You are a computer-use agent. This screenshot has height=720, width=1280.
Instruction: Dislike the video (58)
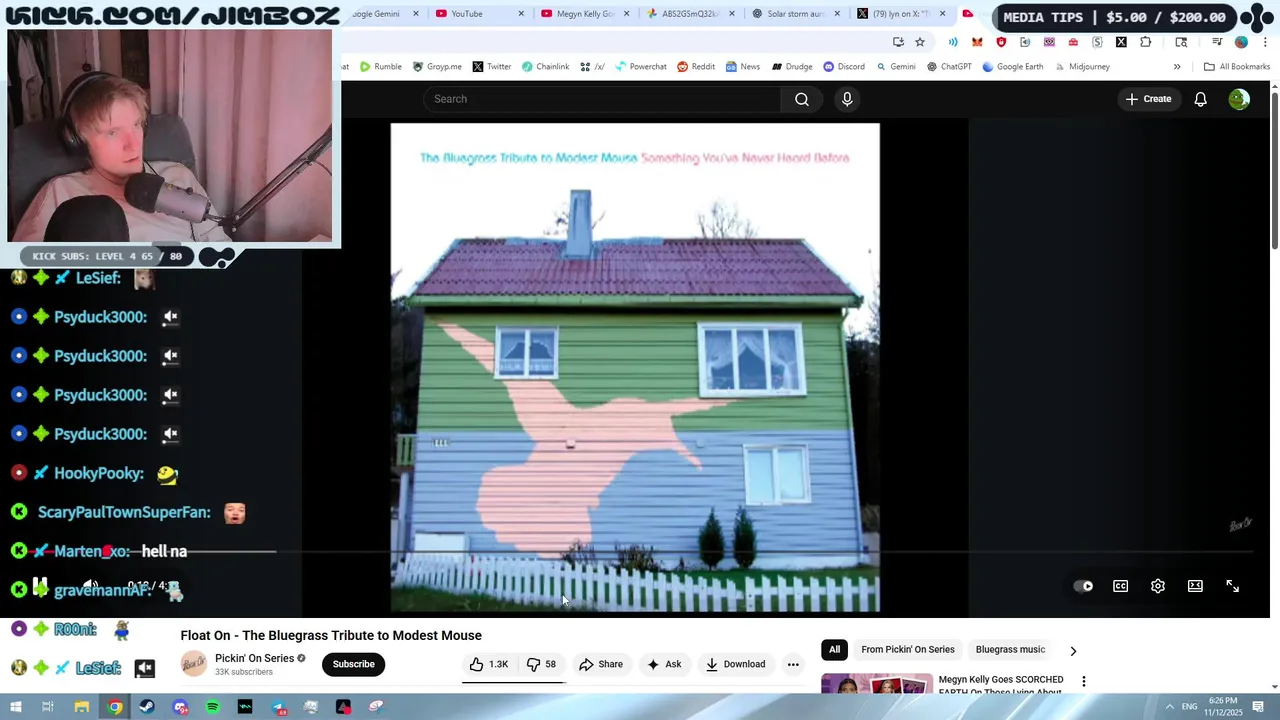point(542,664)
